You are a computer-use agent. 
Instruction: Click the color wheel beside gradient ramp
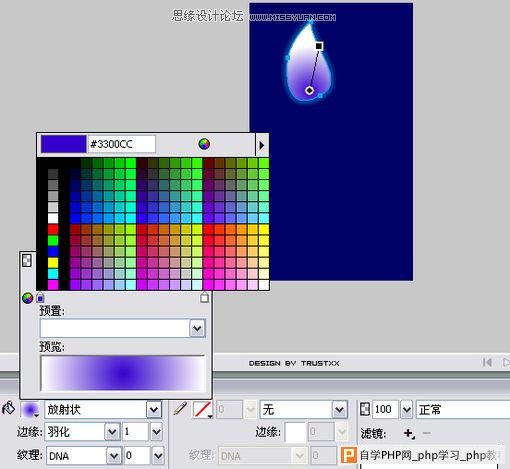coord(27,298)
